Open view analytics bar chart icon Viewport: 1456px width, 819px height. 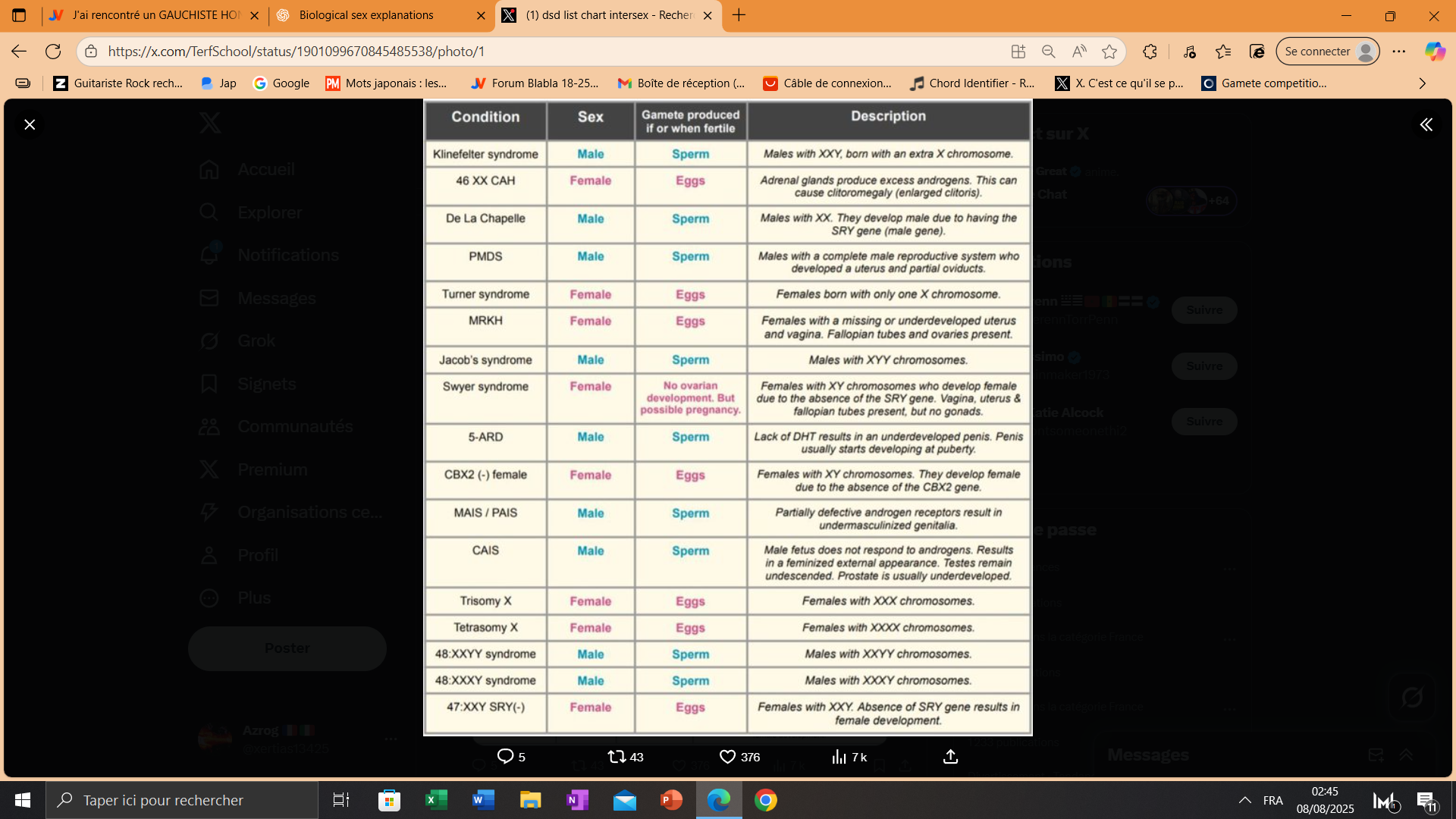[x=839, y=757]
